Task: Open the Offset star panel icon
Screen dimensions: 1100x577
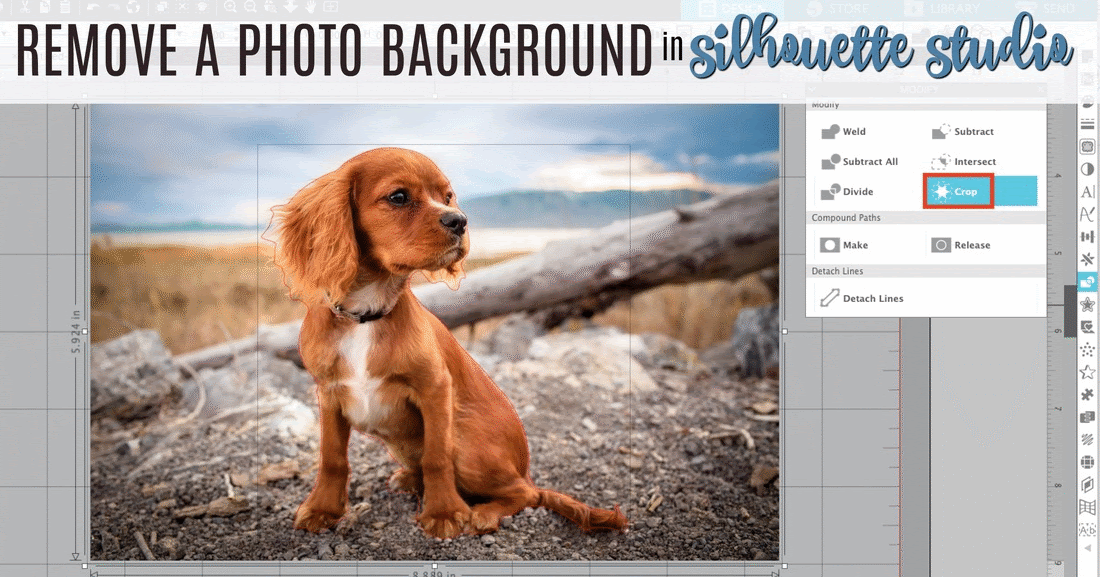Action: point(1087,305)
